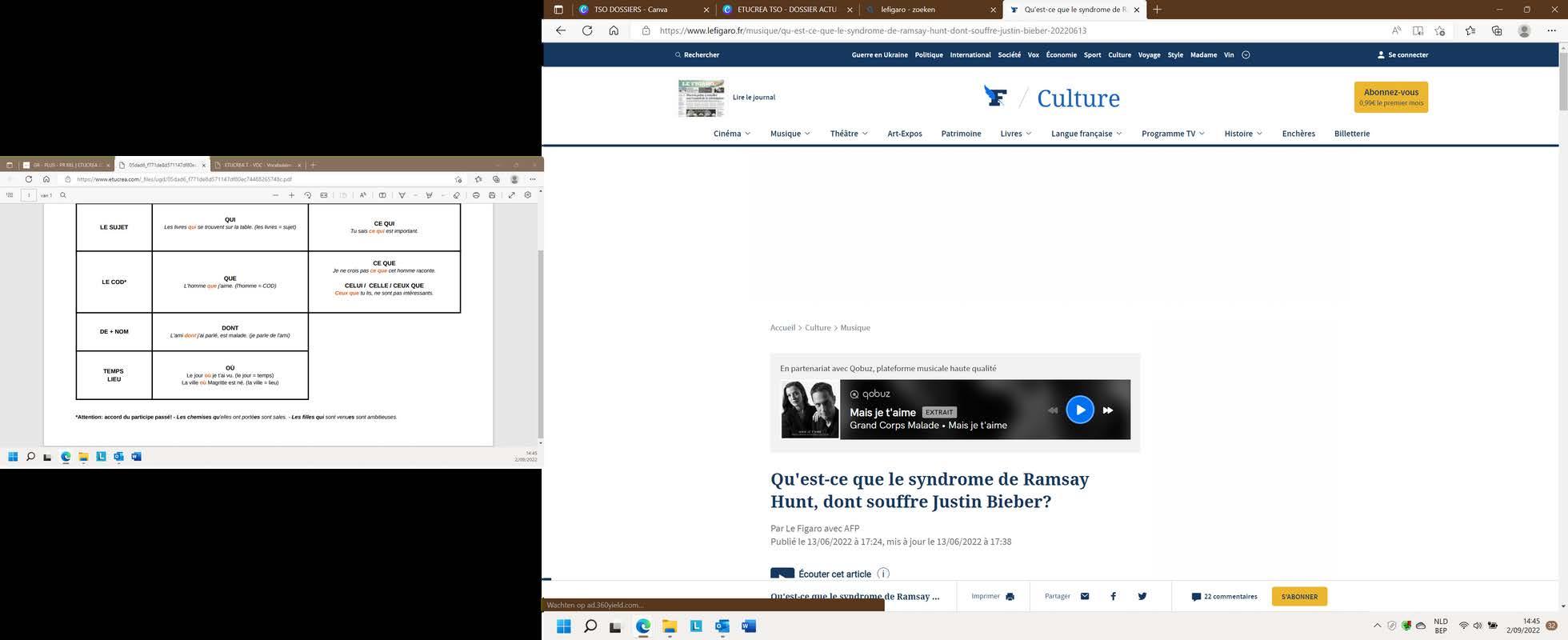
Task: Open the Art-Expos page
Action: tap(905, 134)
